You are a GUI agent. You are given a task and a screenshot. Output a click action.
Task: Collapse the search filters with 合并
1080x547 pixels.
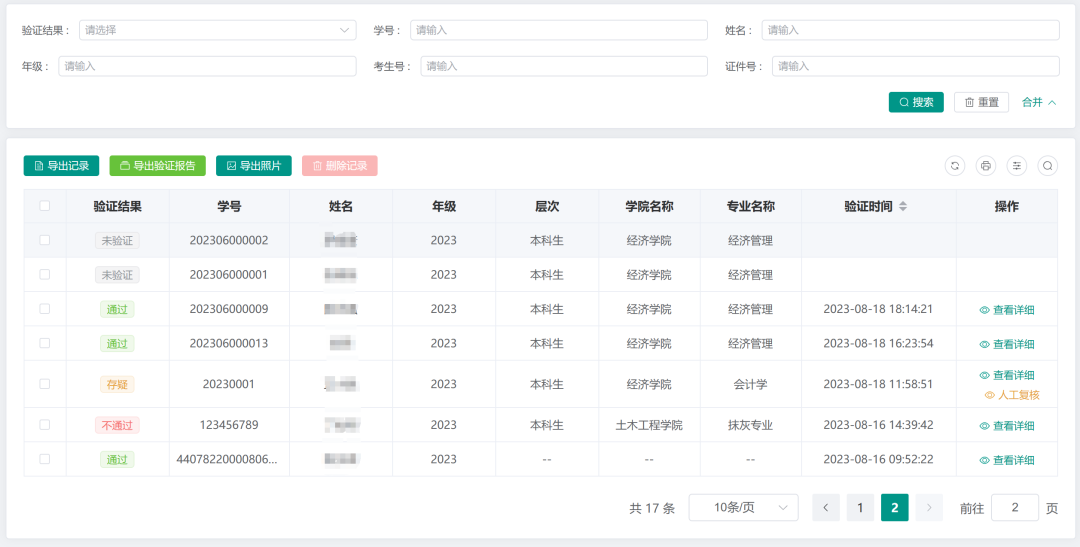[1038, 102]
